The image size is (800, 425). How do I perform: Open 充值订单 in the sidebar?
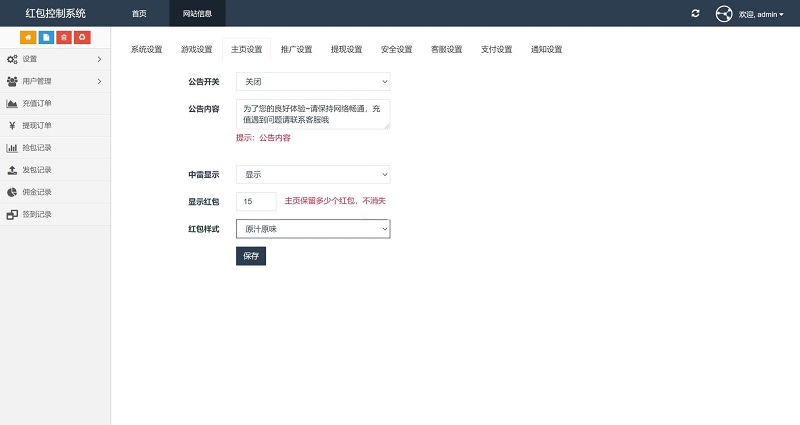click(x=36, y=103)
